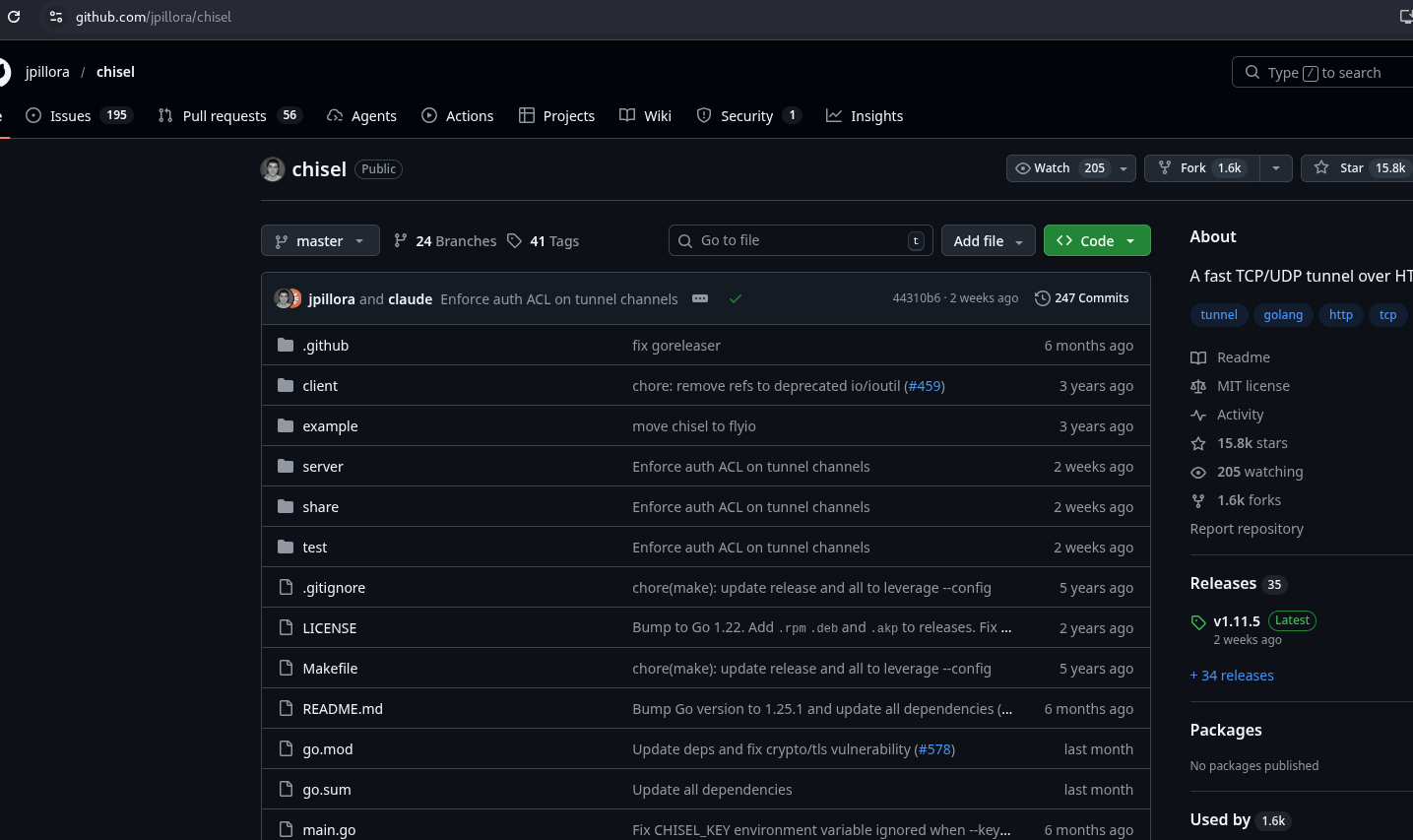View the 24 Branches list
Screen dimensions: 1413x840
point(445,241)
